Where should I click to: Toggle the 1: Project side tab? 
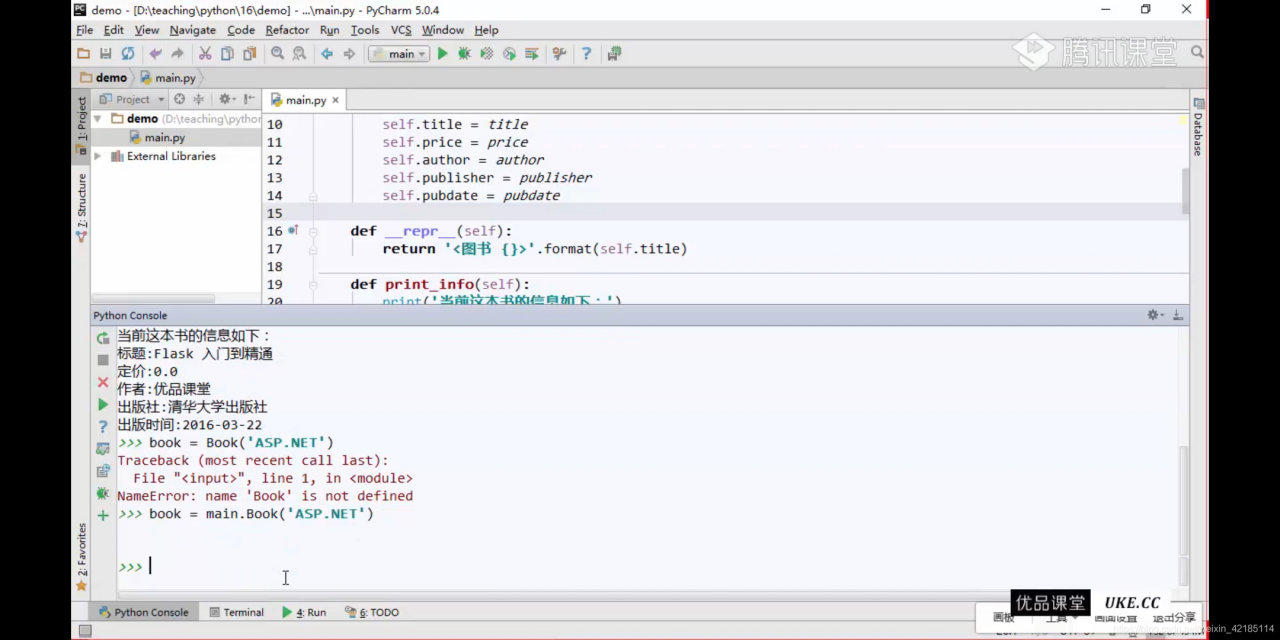pos(82,126)
